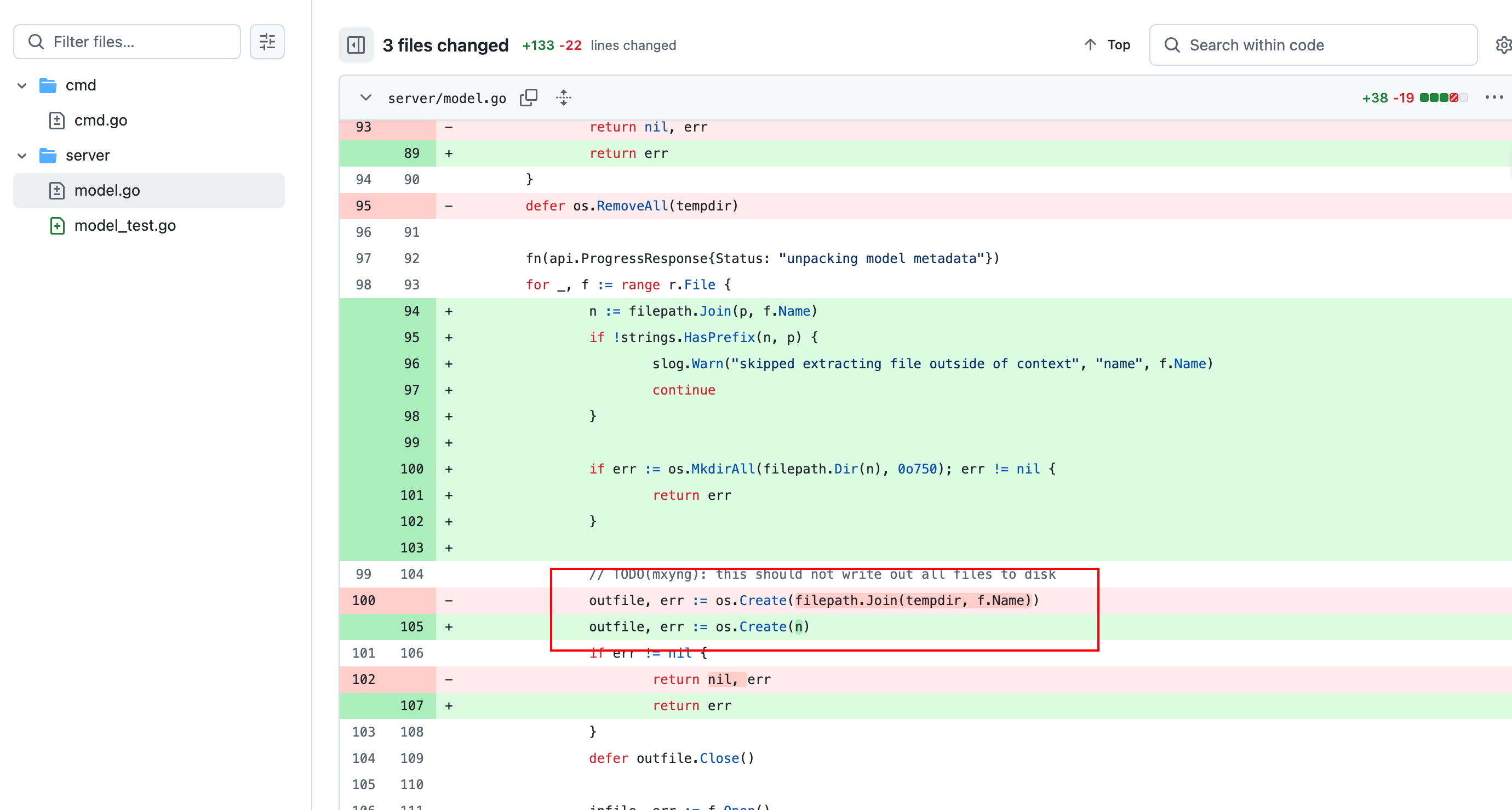Click the cmd.go file diff icon
1512x810 pixels.
57,121
